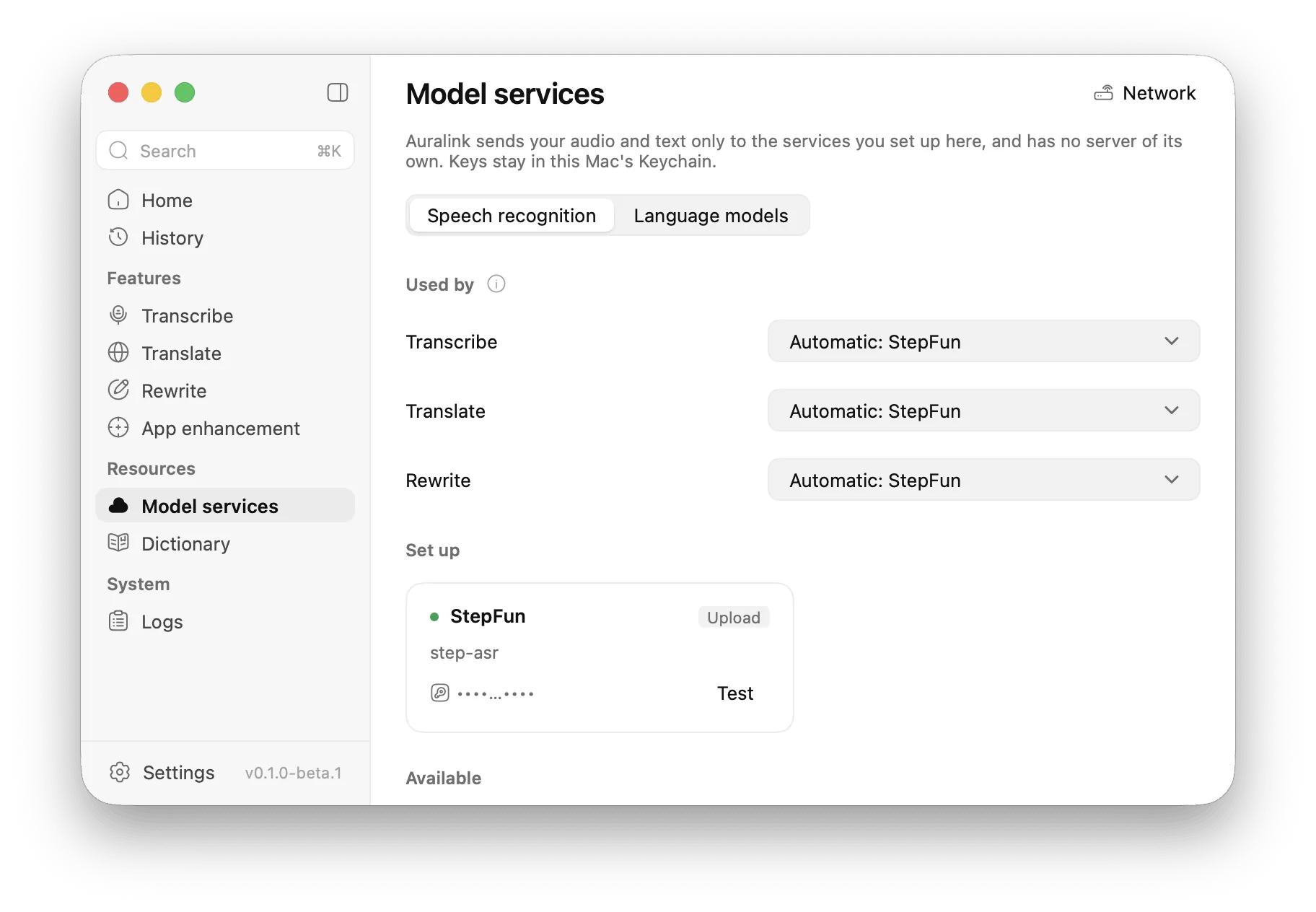Viewport: 1316px width, 912px height.
Task: Click the green status dot beside StepFun
Action: coord(434,617)
